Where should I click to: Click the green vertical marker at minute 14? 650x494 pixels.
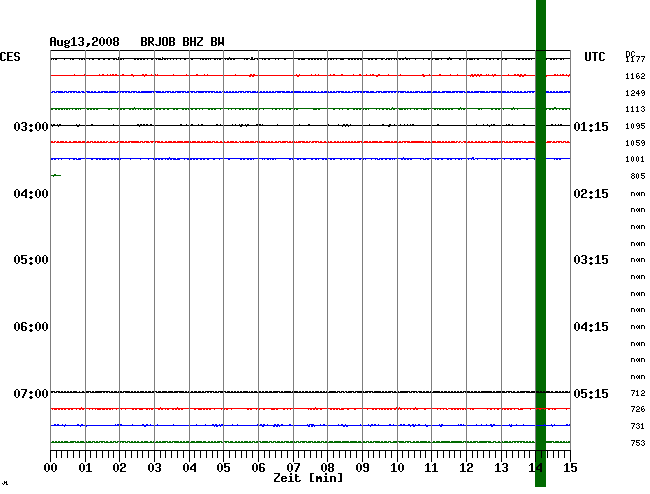[541, 243]
